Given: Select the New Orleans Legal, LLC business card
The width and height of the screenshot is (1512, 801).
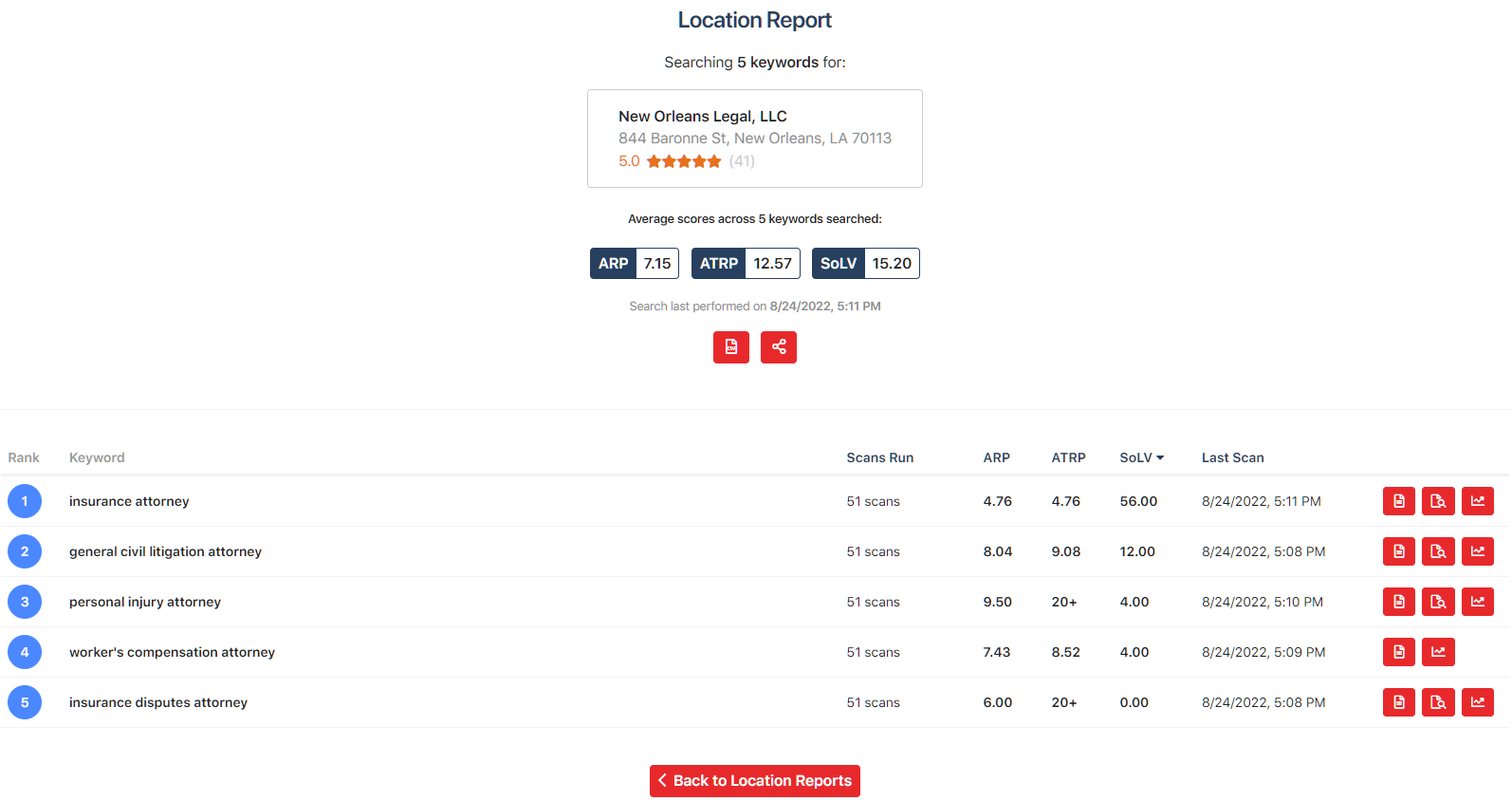Looking at the screenshot, I should tap(754, 139).
